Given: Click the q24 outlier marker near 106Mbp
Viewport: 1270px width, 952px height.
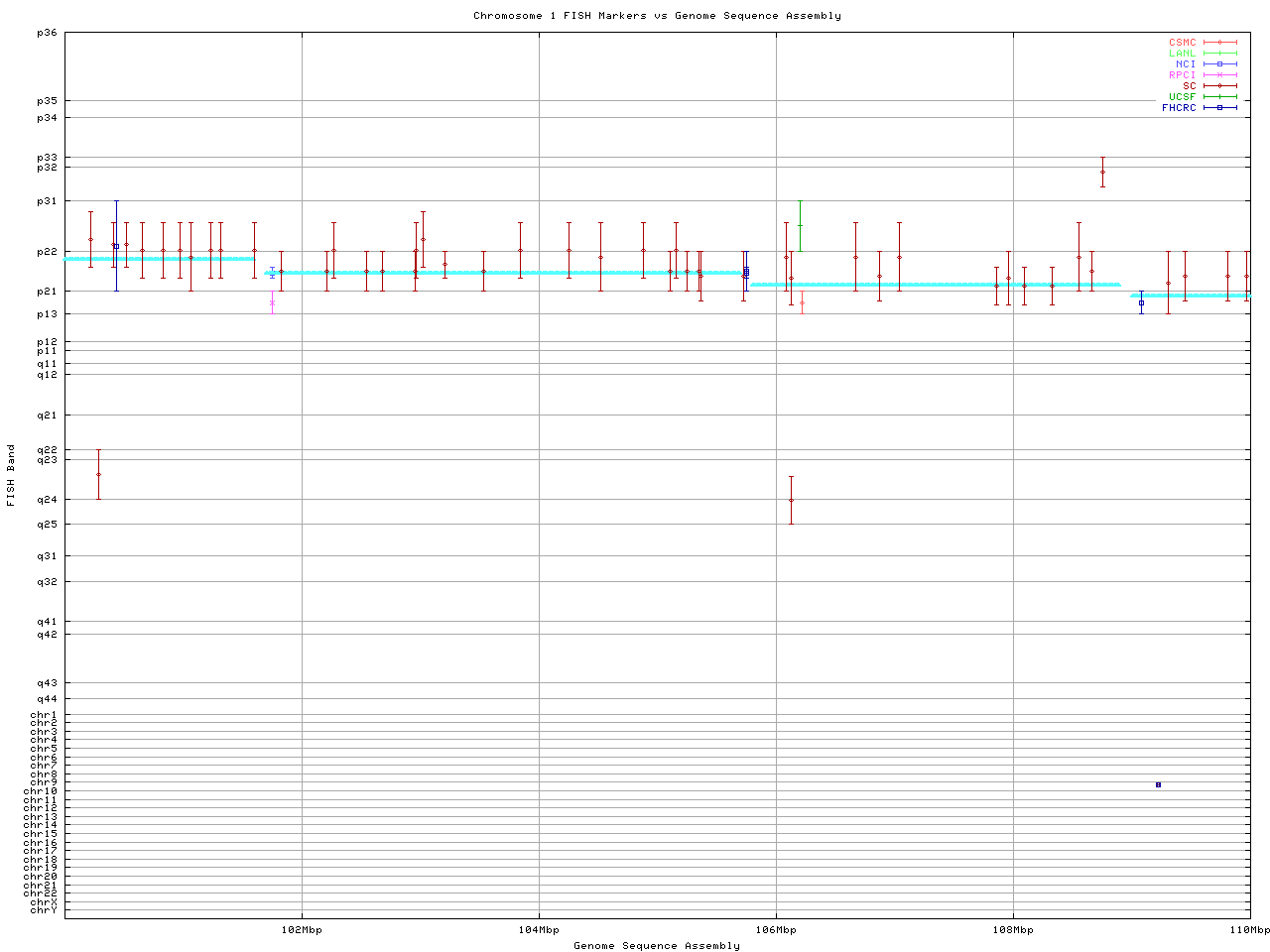Looking at the screenshot, I should pos(791,500).
